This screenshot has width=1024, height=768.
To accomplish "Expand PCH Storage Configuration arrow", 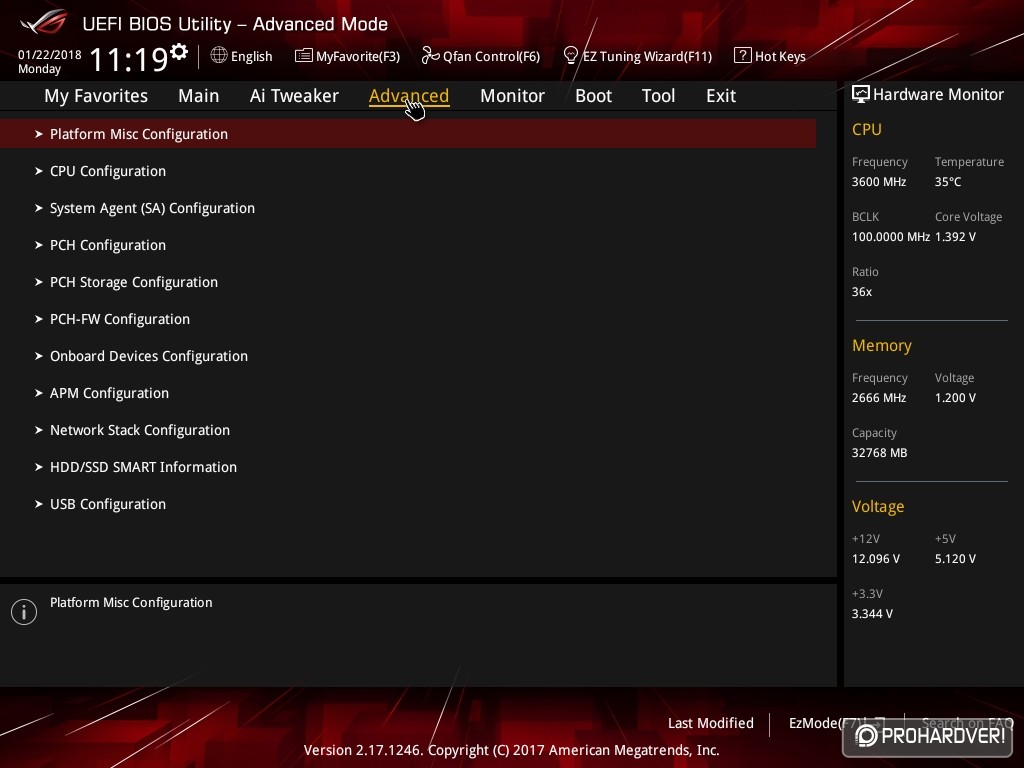I will (39, 282).
